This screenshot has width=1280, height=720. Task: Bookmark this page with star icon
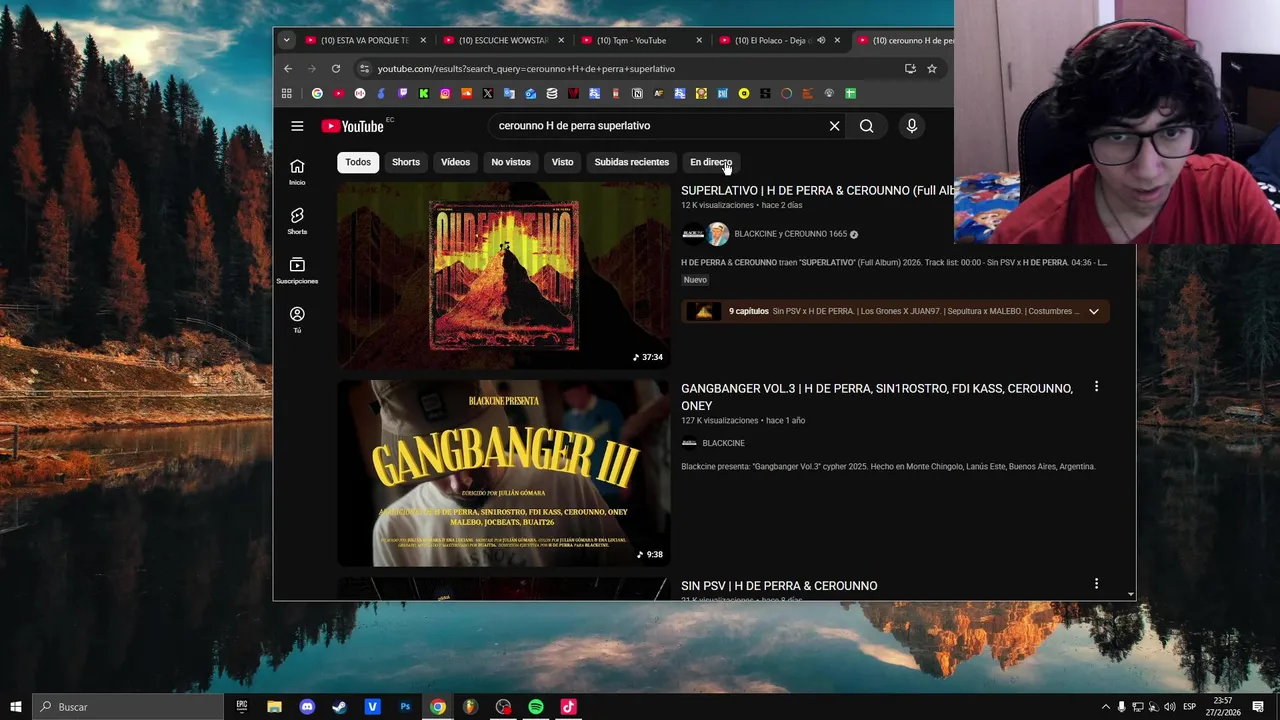pyautogui.click(x=932, y=69)
